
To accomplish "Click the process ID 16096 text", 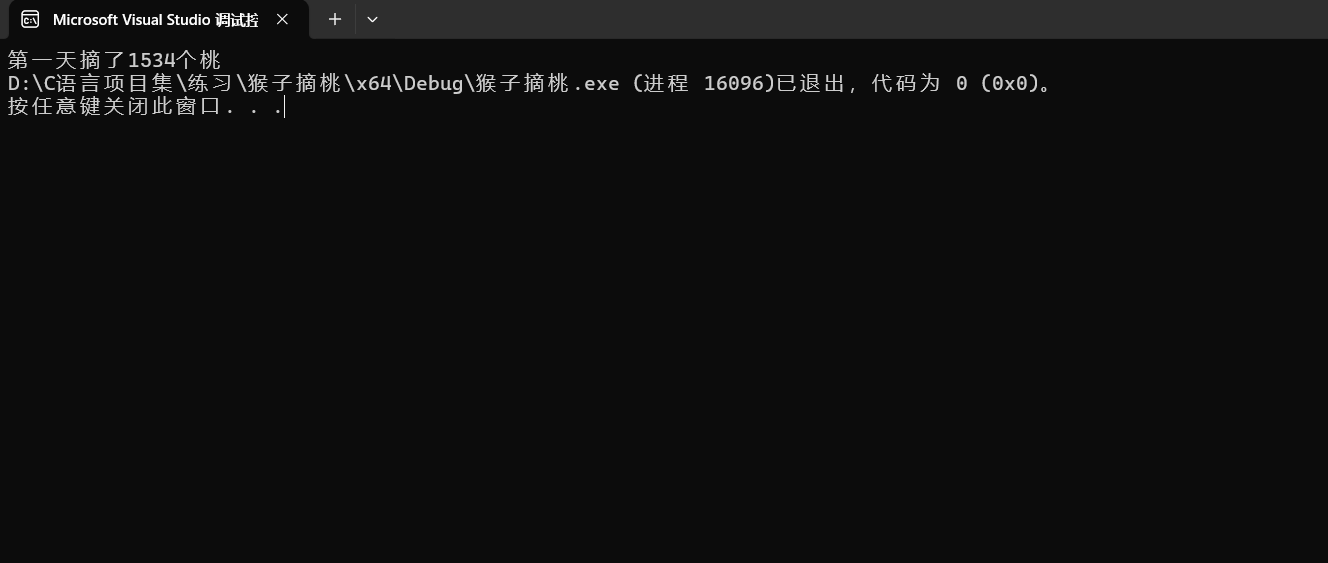I will click(x=734, y=83).
